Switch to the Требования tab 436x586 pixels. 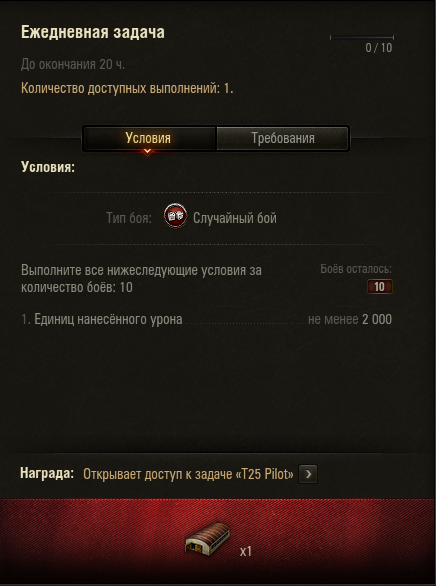point(283,138)
